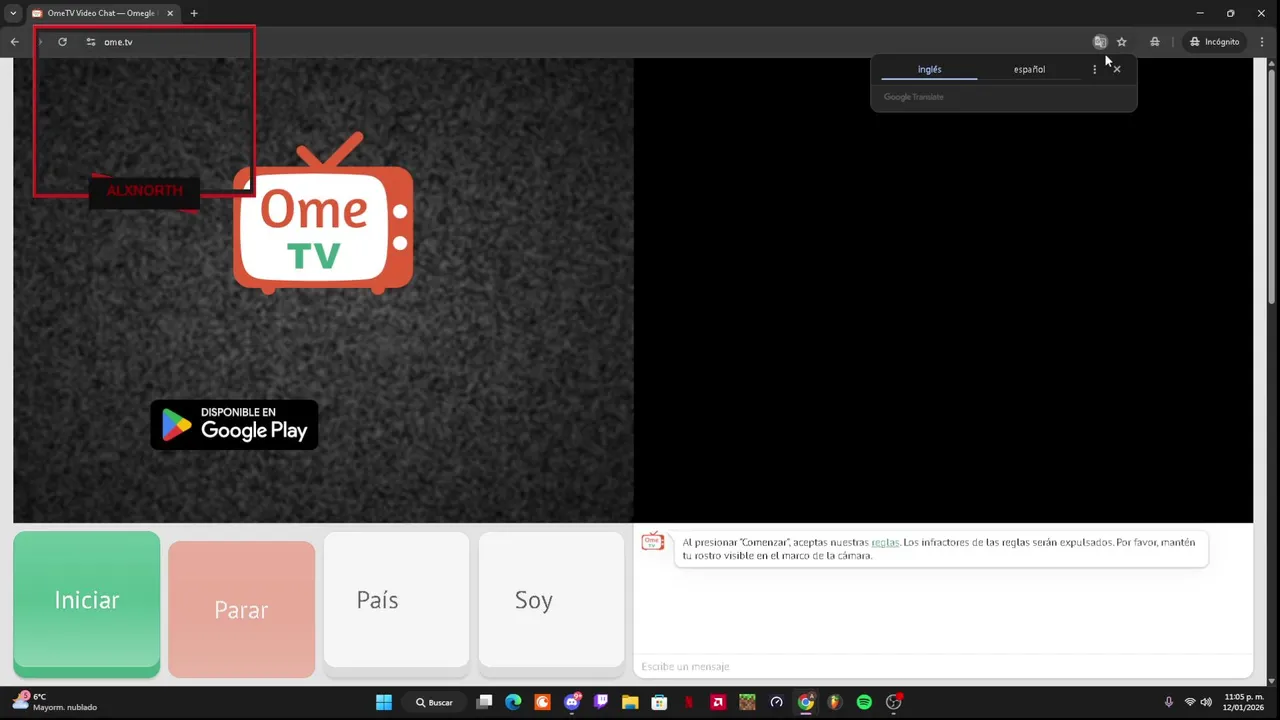Open translate popup options menu
The height and width of the screenshot is (720, 1280).
tap(1094, 69)
